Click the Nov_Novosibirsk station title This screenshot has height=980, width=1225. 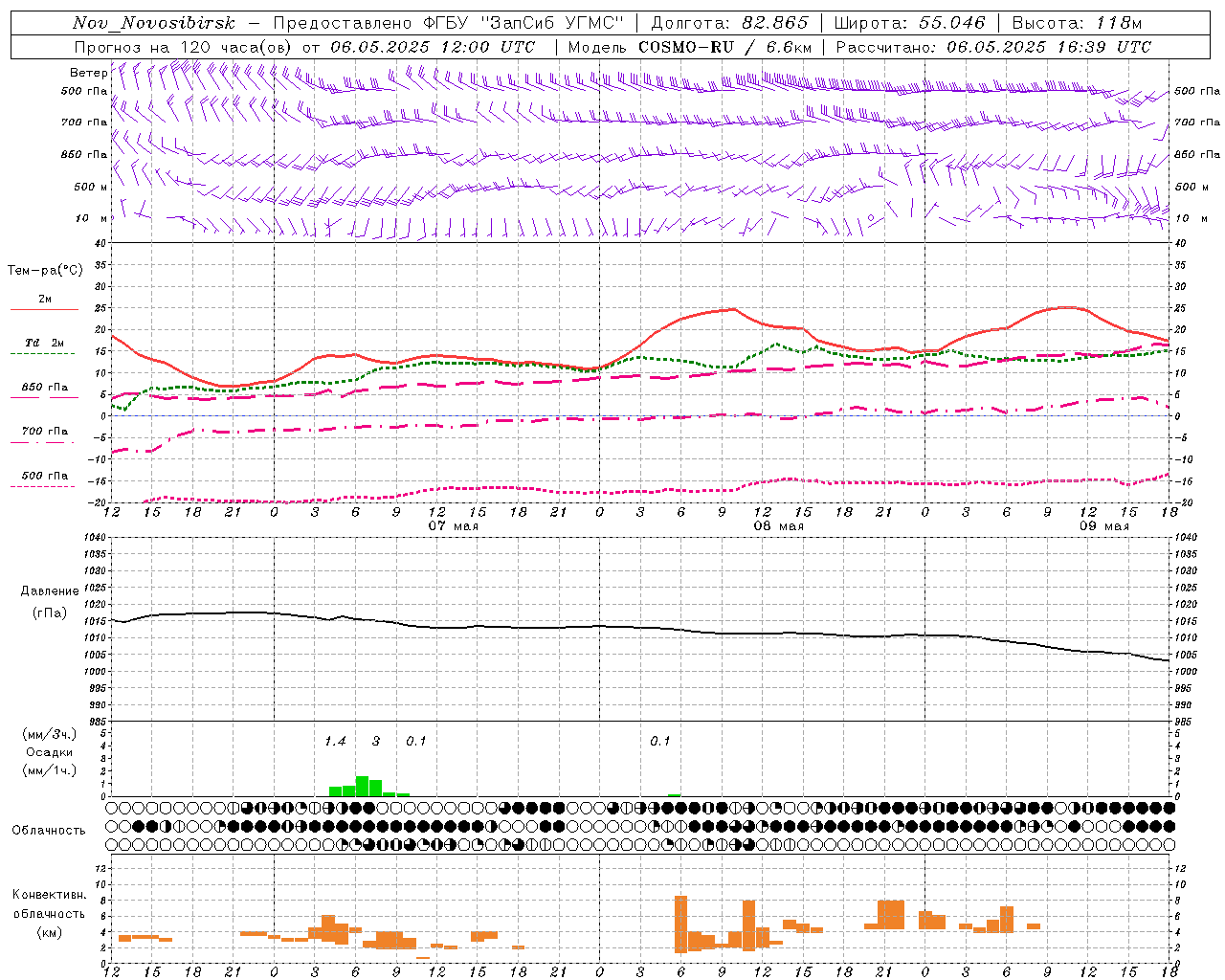point(153,23)
